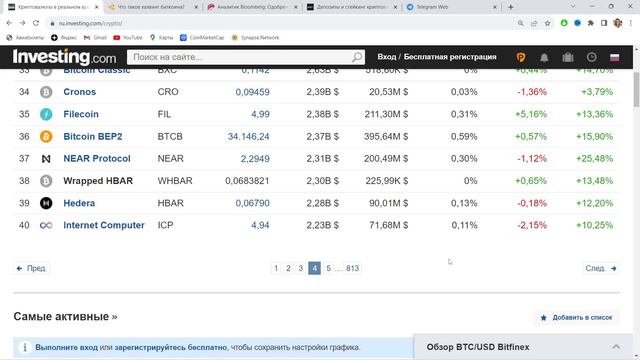Click the Internet Computer infinity icon
The image size is (640, 360).
point(46,225)
